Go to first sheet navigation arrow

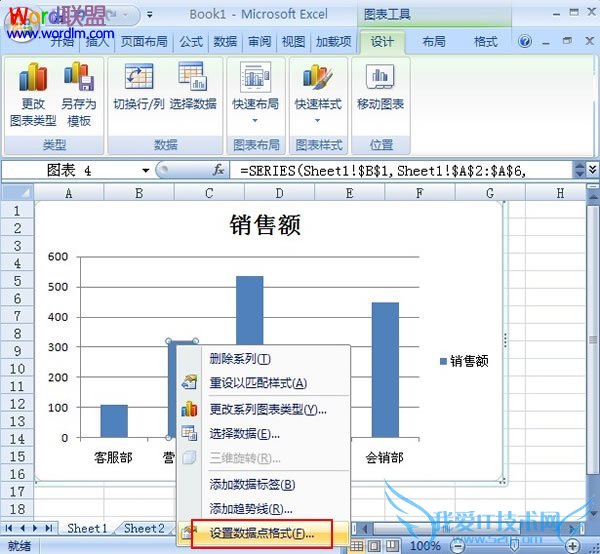(9, 528)
